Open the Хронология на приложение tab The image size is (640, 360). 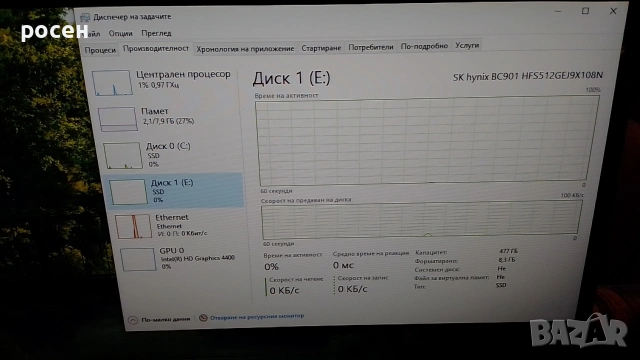245,49
